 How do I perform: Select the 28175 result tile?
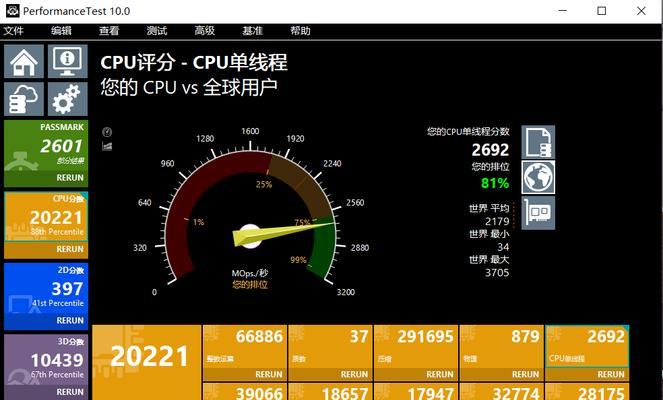coord(587,392)
